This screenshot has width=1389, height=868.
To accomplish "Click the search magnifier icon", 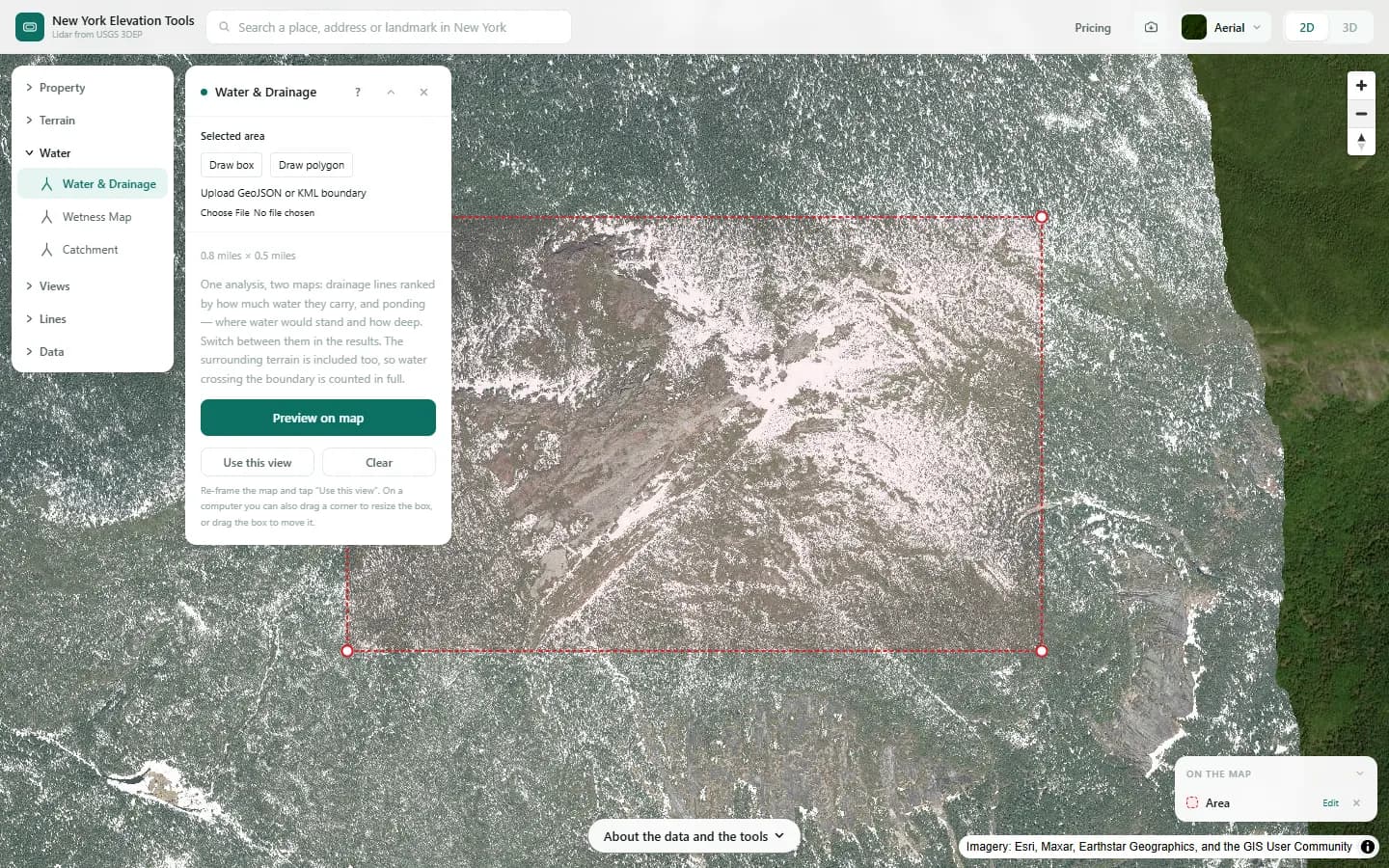I will (224, 27).
